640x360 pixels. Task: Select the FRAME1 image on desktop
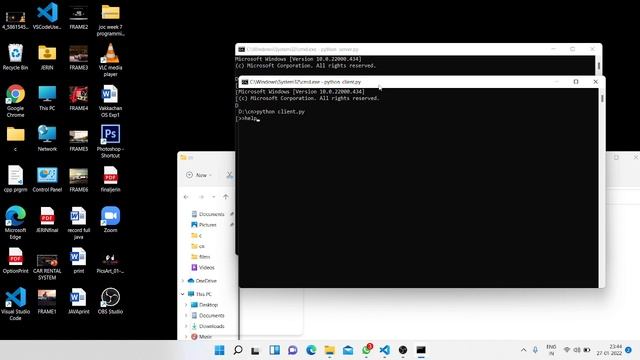(47, 302)
